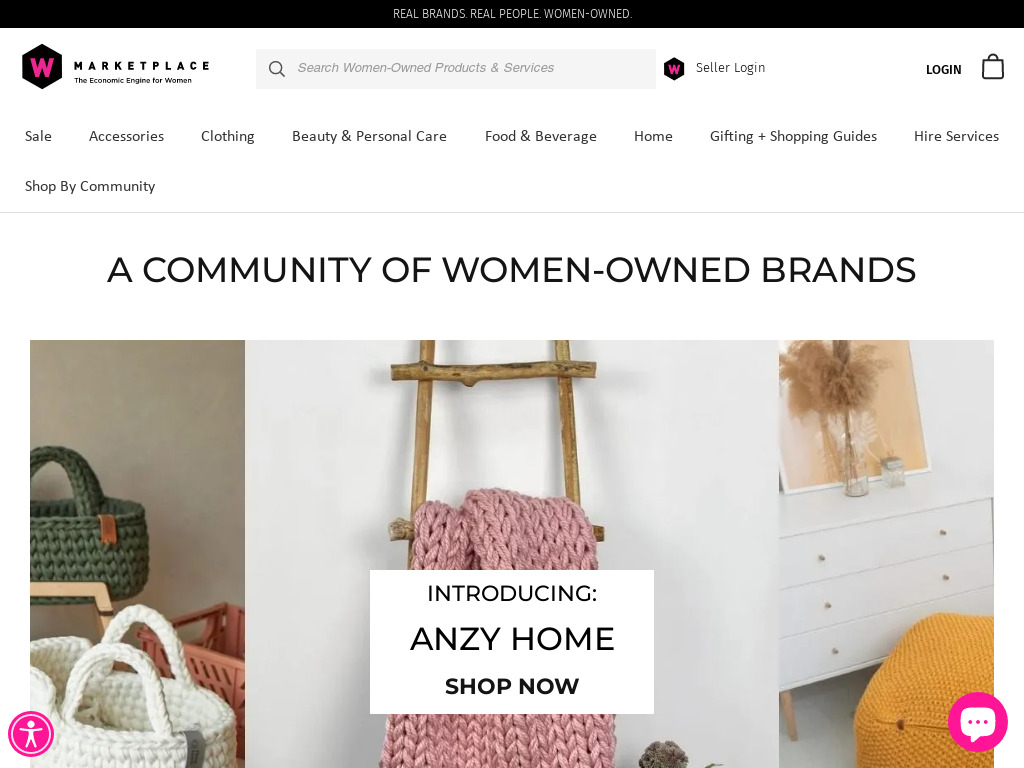Open the Sale menu item
Viewport: 1024px width, 768px height.
[39, 136]
